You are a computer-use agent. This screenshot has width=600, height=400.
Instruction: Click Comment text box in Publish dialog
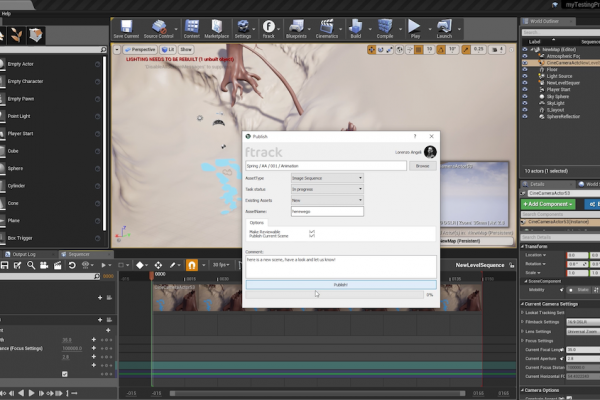pos(341,267)
